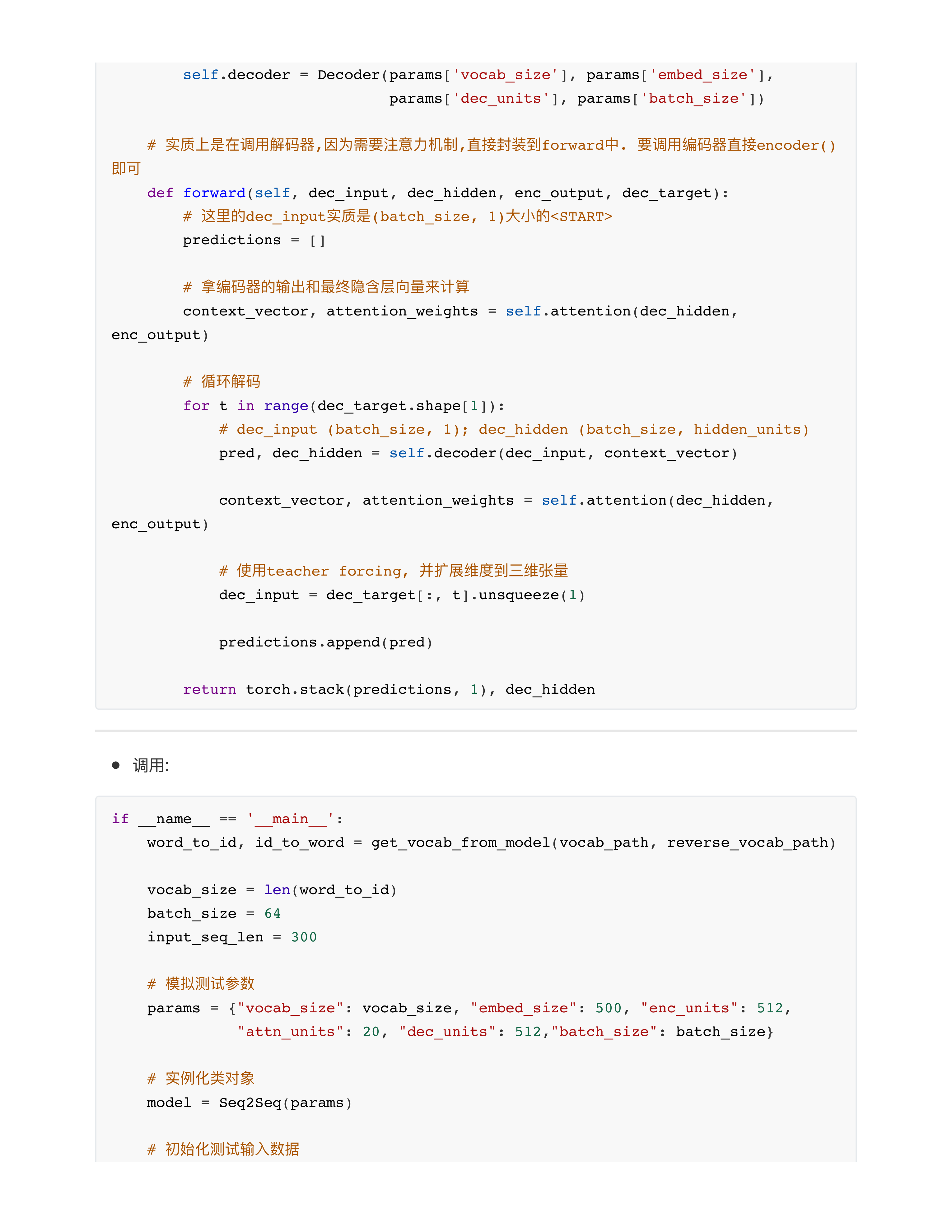Click the 'input_seq_len = 300' assignment
This screenshot has width=952, height=1232.
tap(232, 937)
